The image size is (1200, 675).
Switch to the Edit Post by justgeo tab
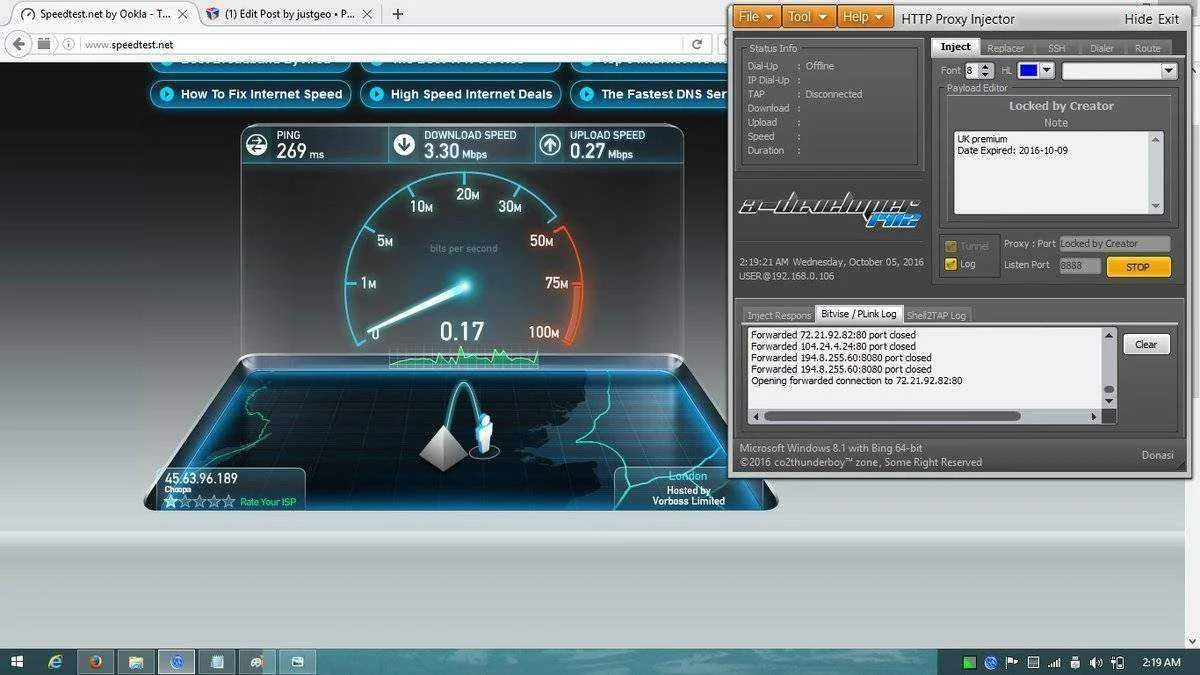pos(289,14)
